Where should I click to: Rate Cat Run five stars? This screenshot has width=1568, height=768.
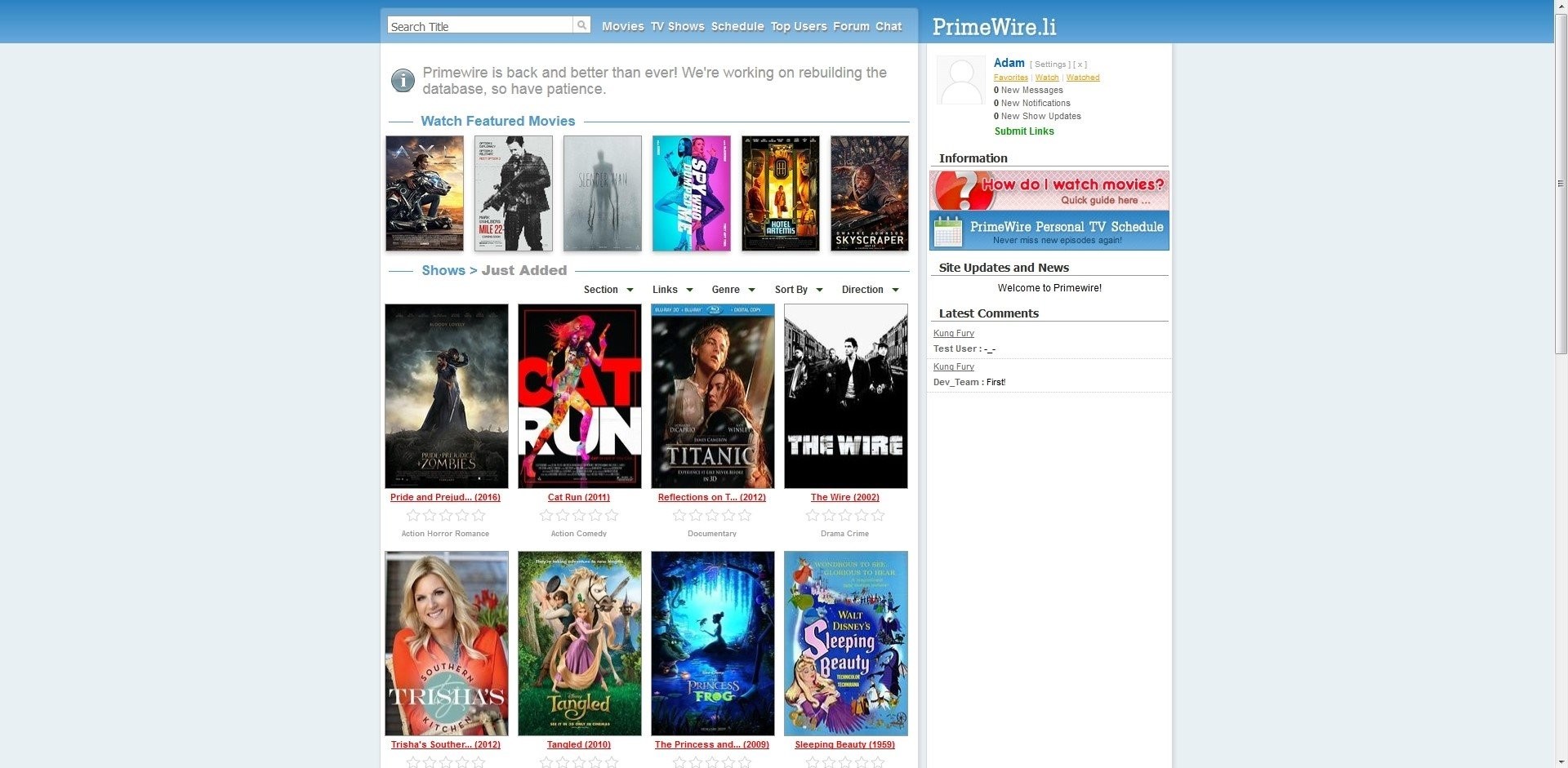(x=612, y=515)
